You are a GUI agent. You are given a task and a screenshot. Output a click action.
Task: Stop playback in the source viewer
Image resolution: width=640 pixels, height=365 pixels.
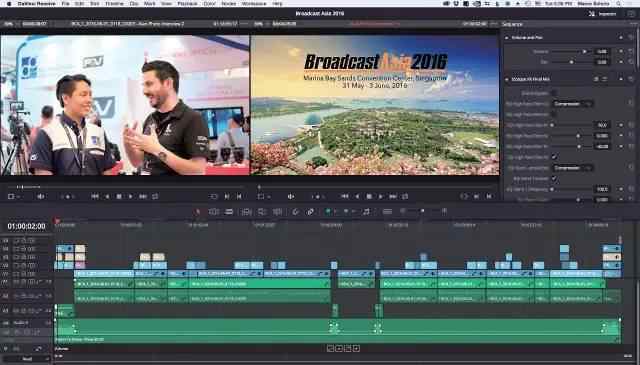[119, 197]
